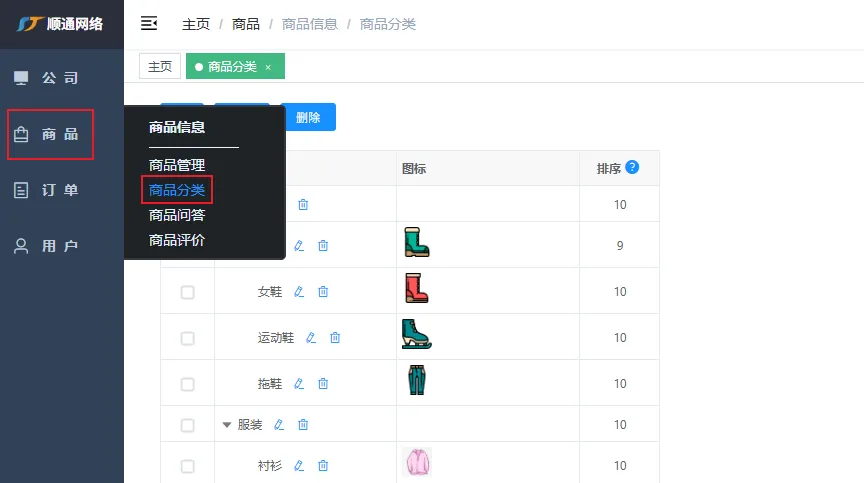Delete 运动鞋 using its trash icon
The height and width of the screenshot is (483, 864).
pyautogui.click(x=335, y=338)
